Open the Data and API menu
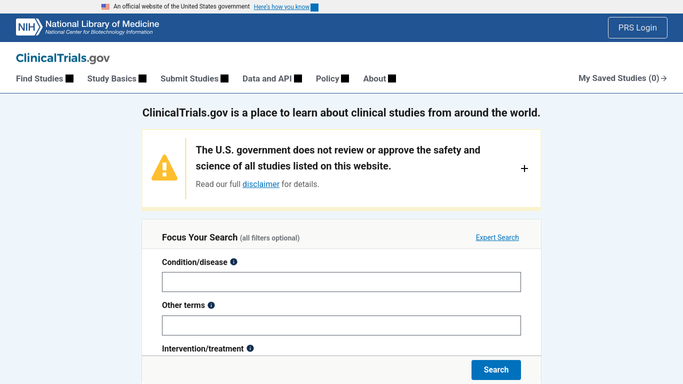The height and width of the screenshot is (384, 683). click(x=272, y=78)
